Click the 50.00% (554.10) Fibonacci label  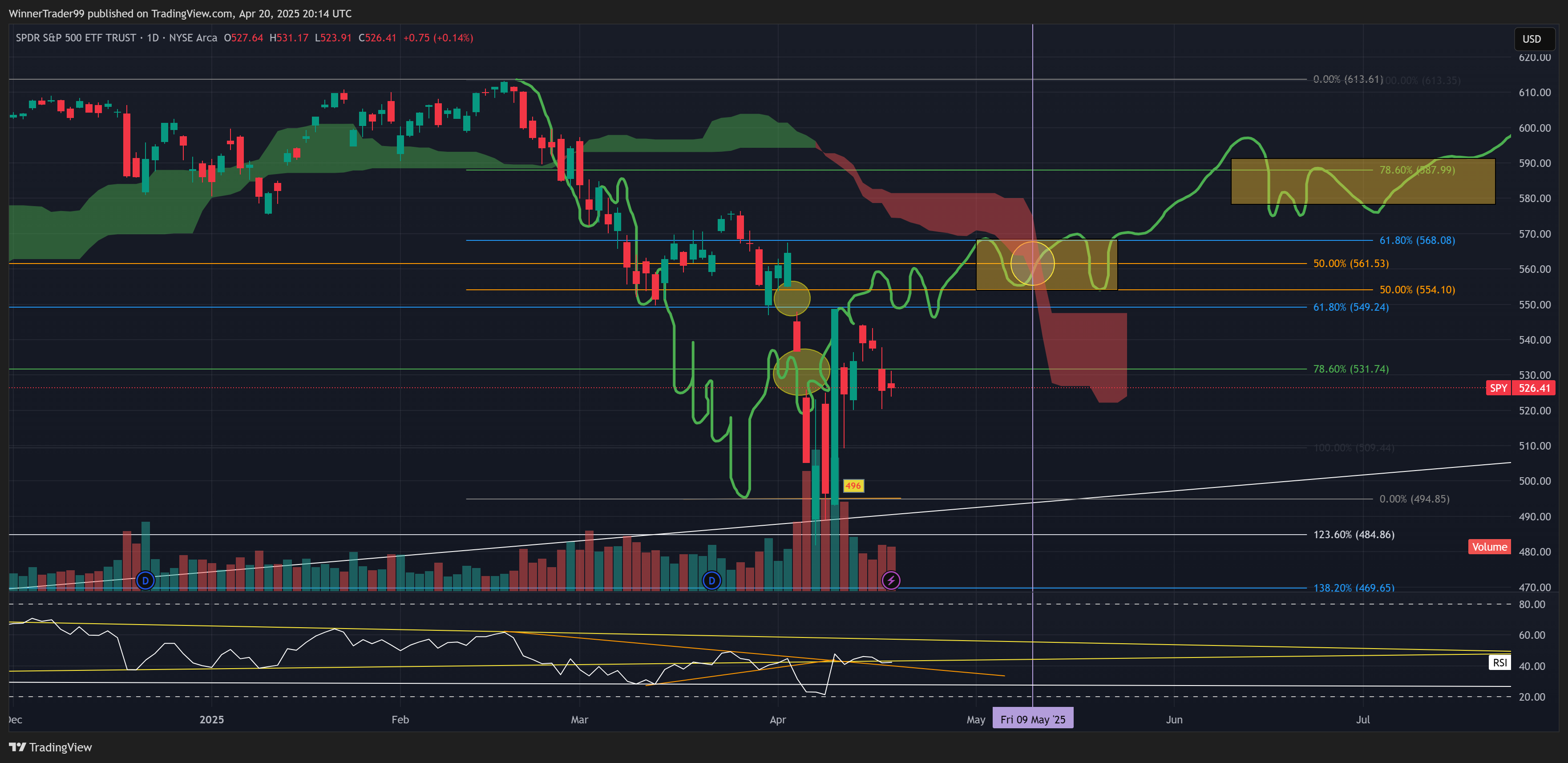(1417, 290)
